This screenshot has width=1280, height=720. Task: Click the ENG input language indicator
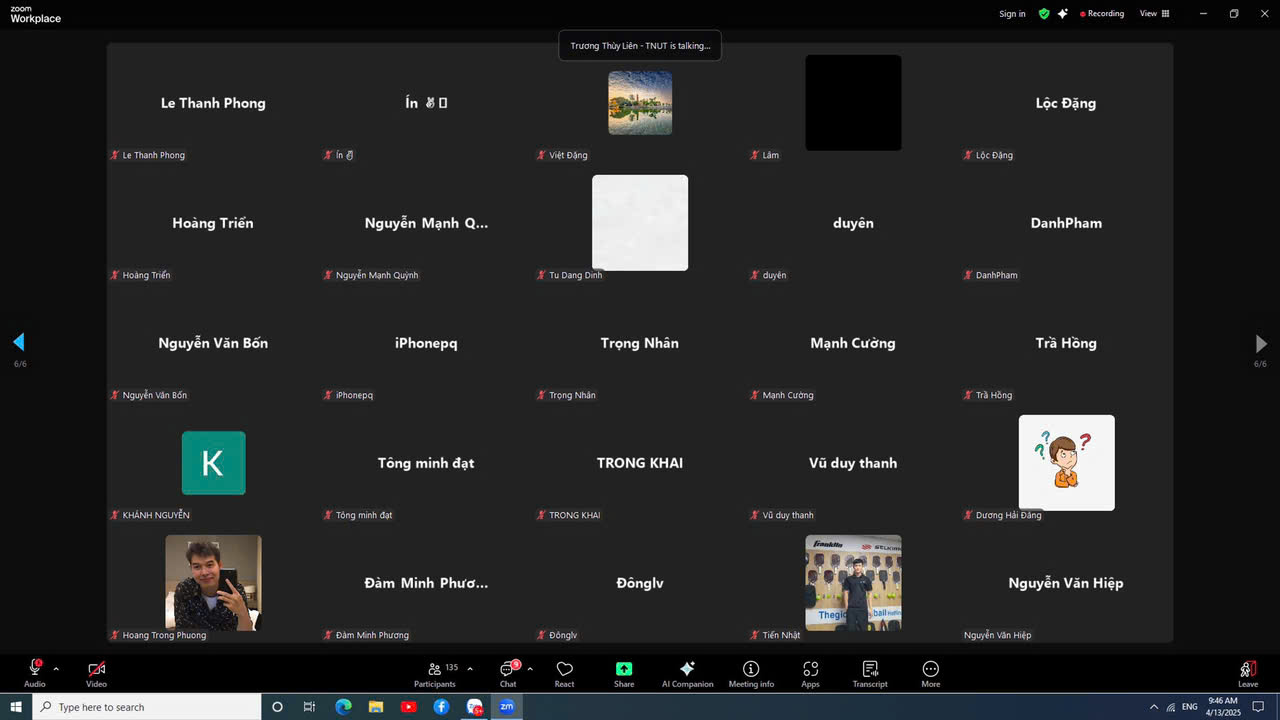pyautogui.click(x=1190, y=707)
